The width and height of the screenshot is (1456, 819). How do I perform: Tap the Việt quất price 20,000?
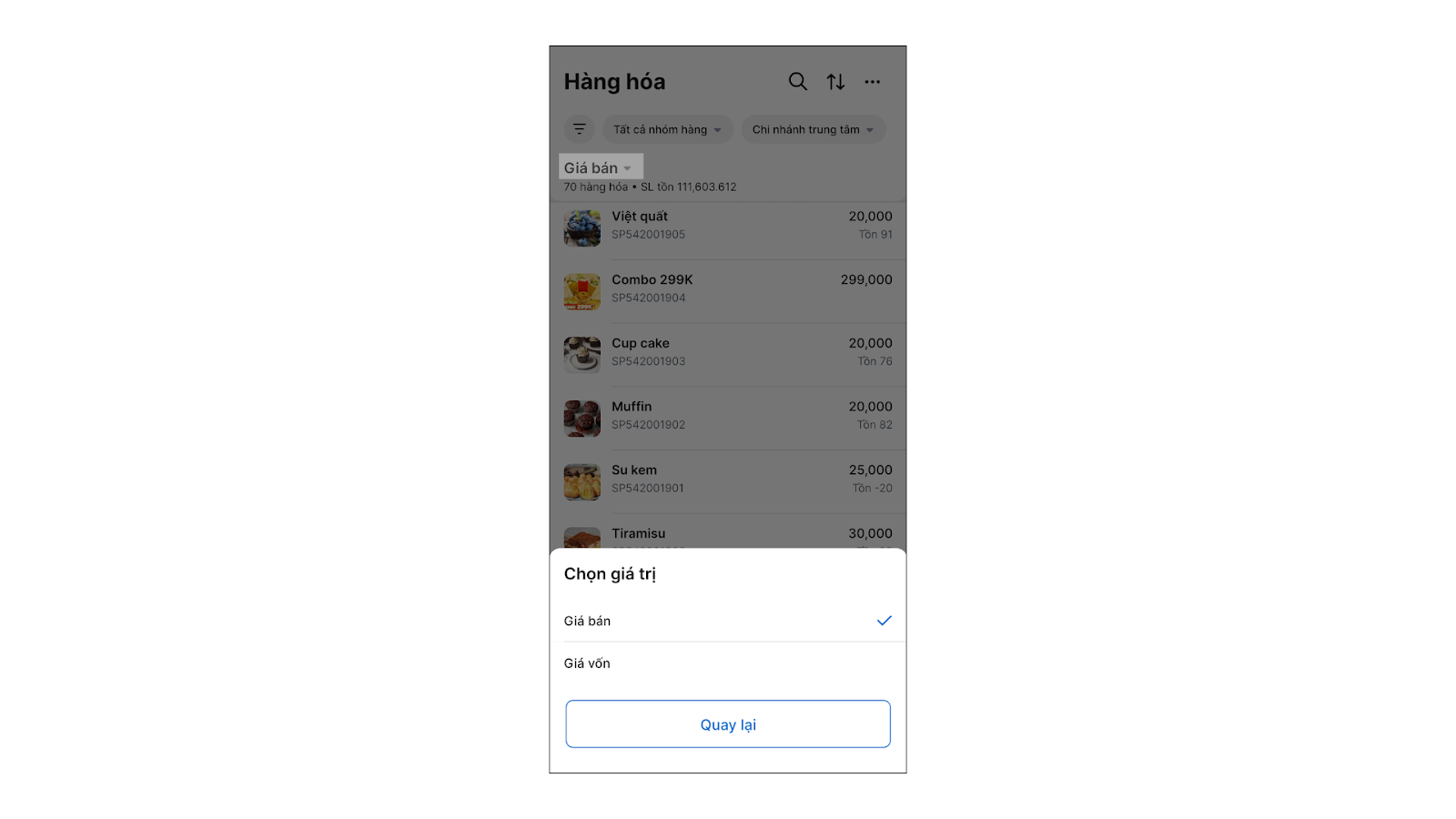870,217
